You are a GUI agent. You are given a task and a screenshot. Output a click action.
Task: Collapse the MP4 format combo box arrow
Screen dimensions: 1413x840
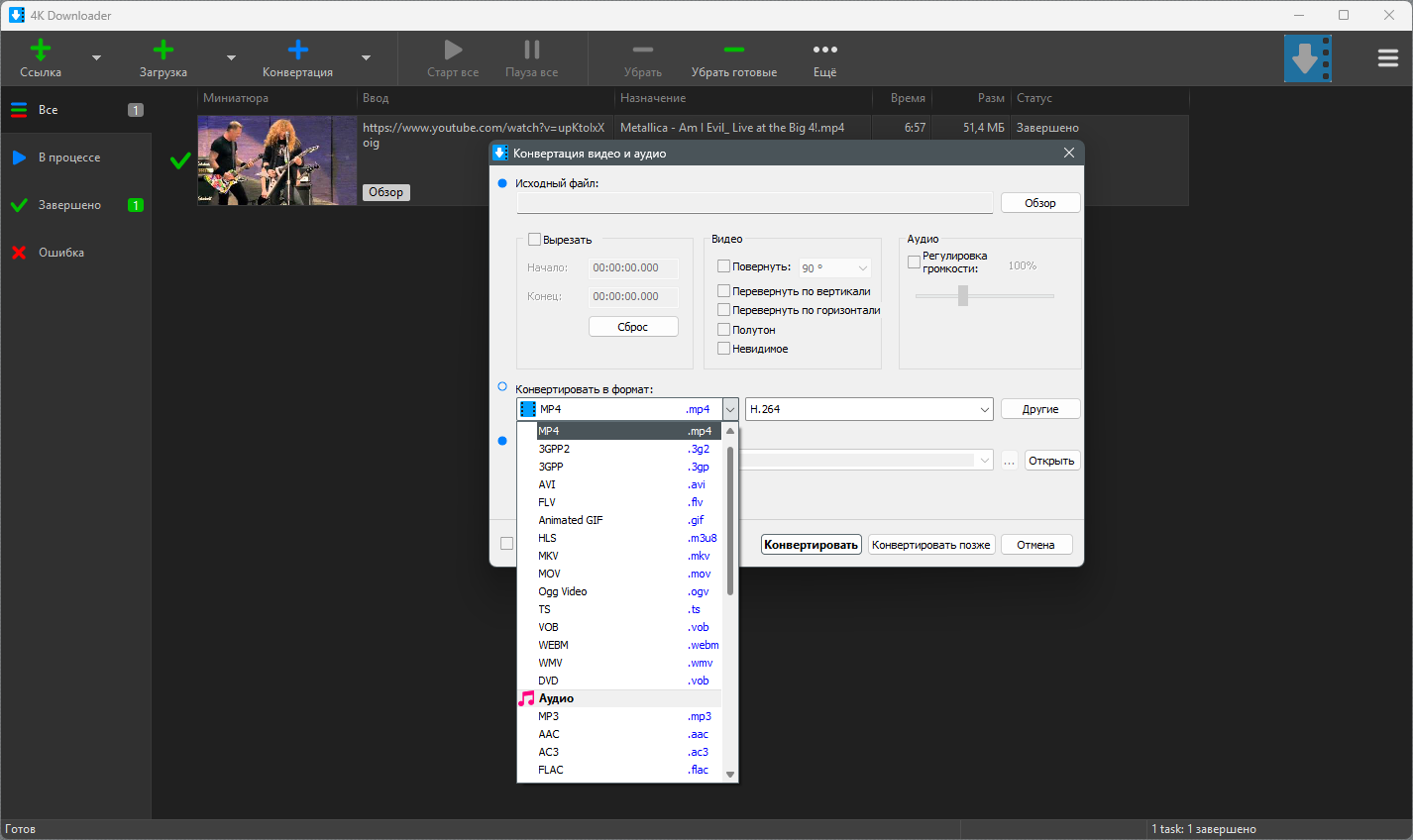click(730, 409)
